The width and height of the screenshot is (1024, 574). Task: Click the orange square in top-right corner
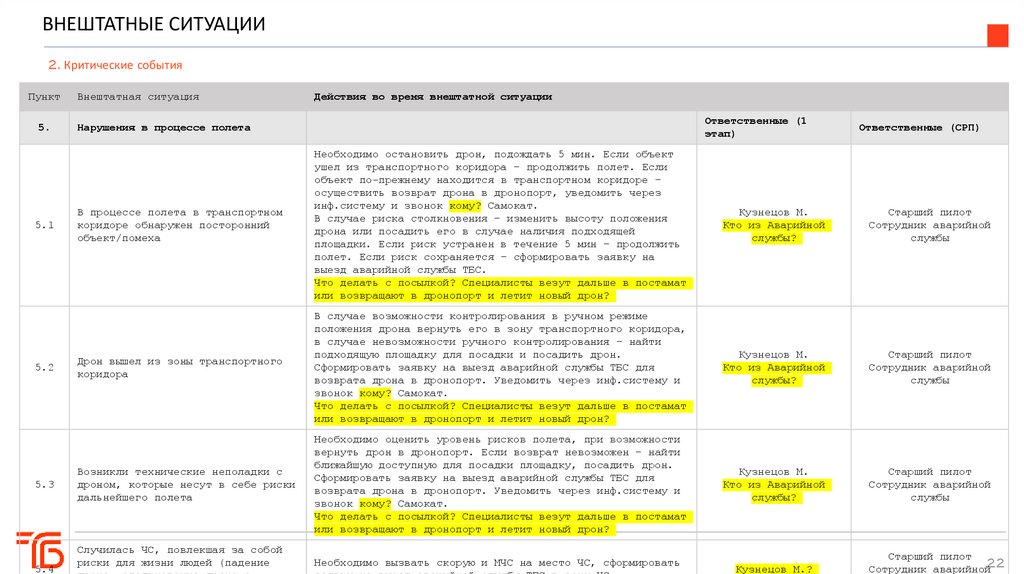click(x=997, y=35)
